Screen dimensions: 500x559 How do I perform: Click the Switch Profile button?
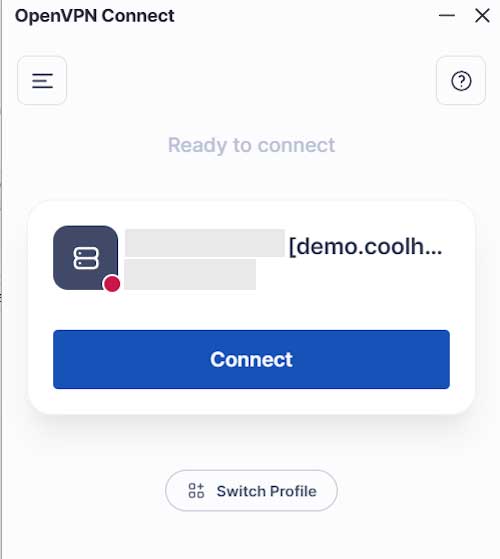(x=251, y=491)
